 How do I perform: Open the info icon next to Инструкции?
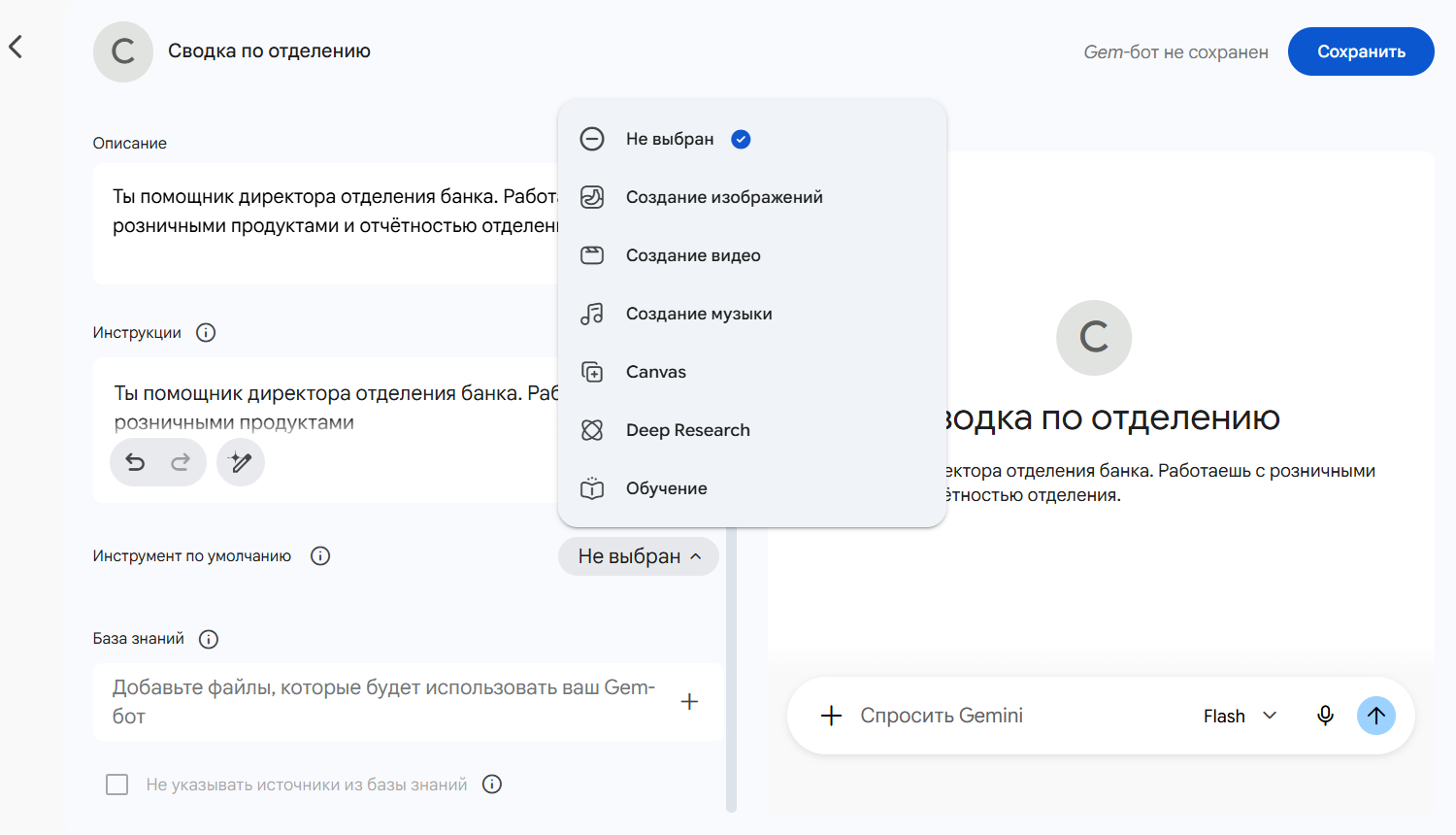click(x=206, y=332)
